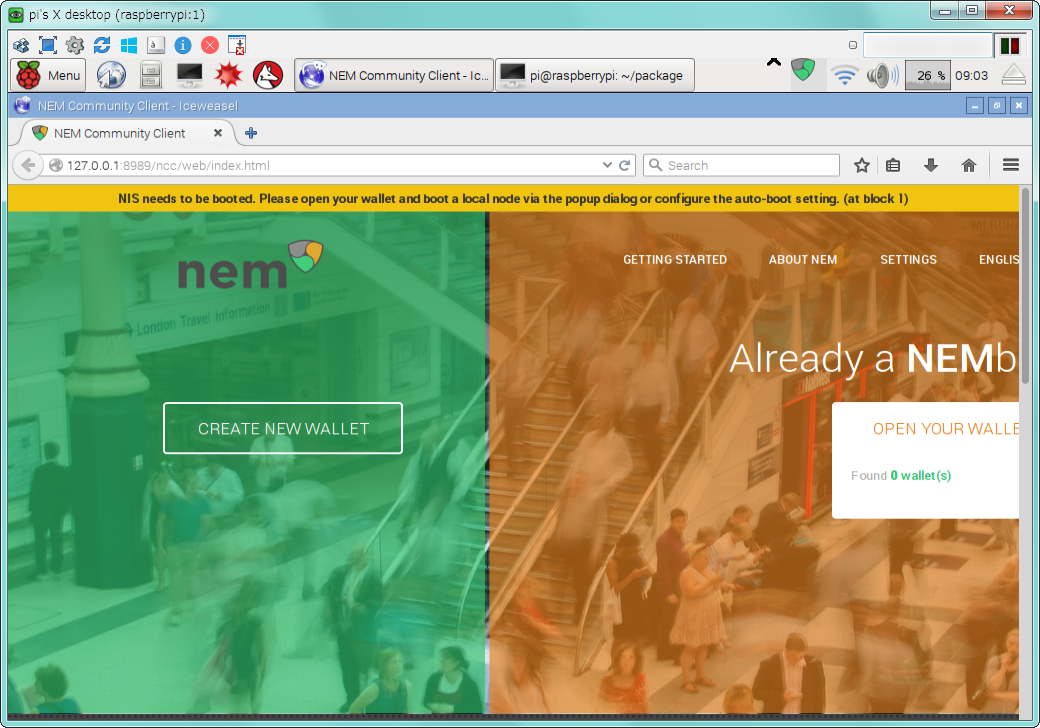Reload the page with the reload icon
1040x728 pixels.
(624, 165)
